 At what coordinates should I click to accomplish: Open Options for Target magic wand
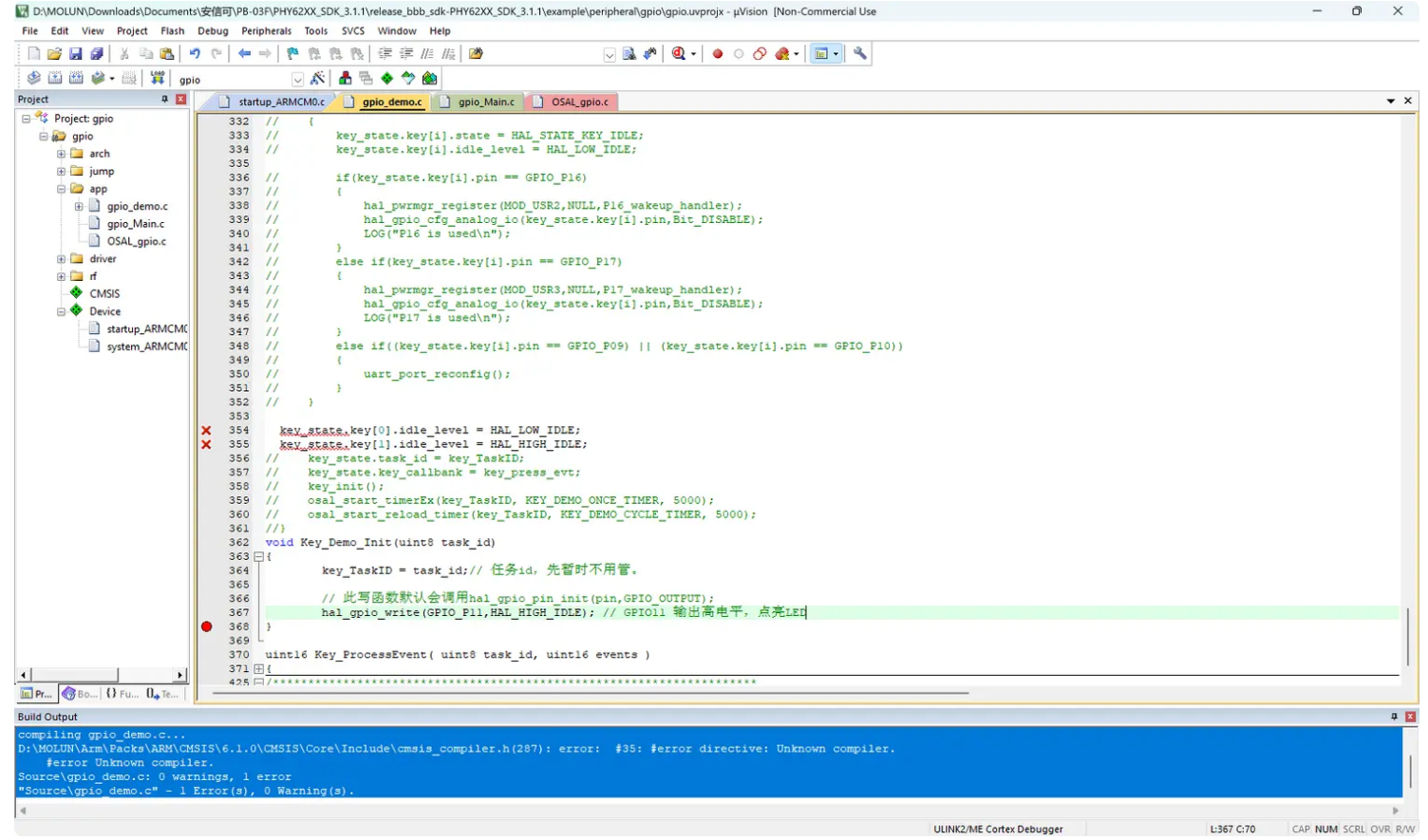click(x=318, y=79)
